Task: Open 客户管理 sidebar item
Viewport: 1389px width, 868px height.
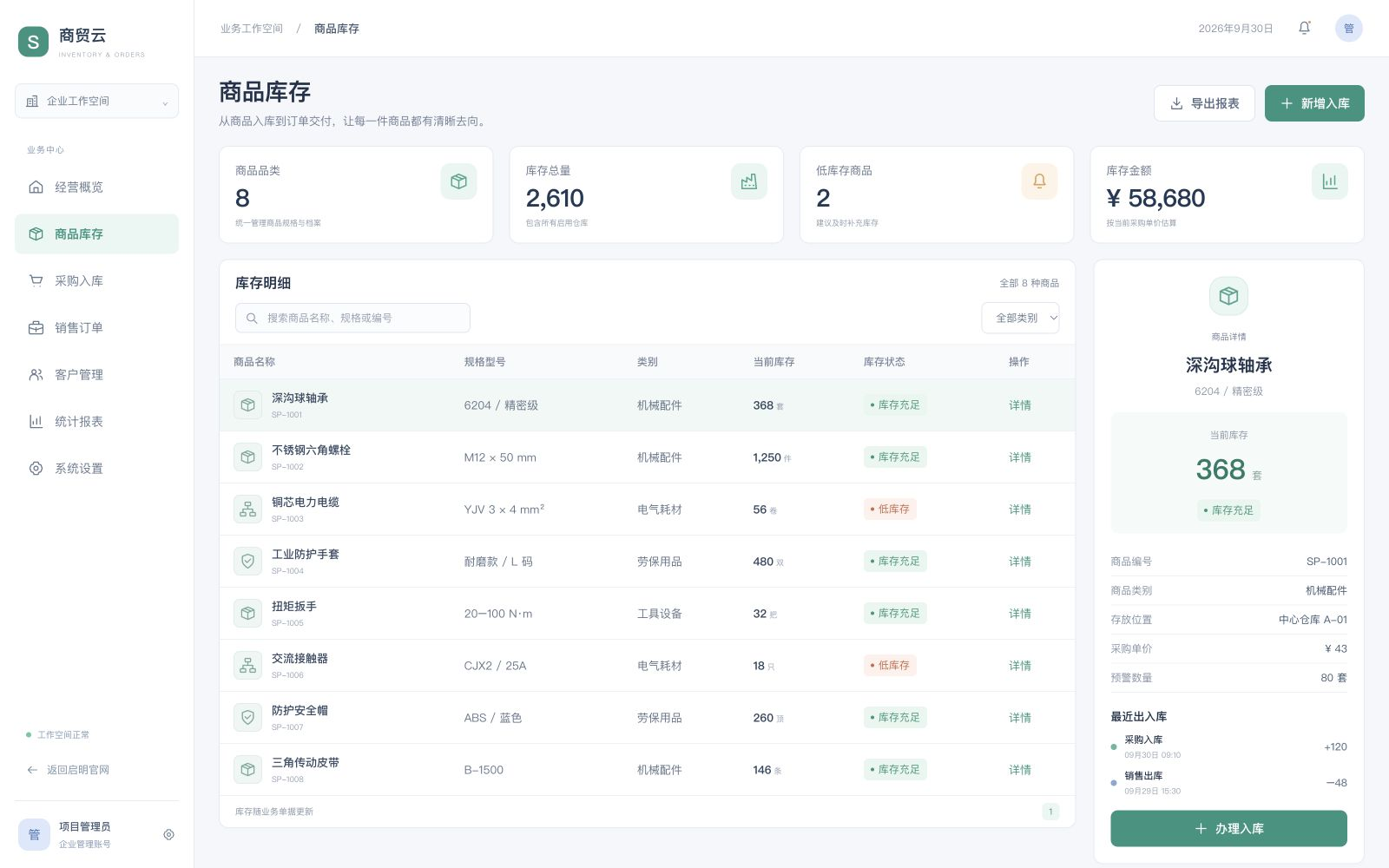Action: [96, 374]
